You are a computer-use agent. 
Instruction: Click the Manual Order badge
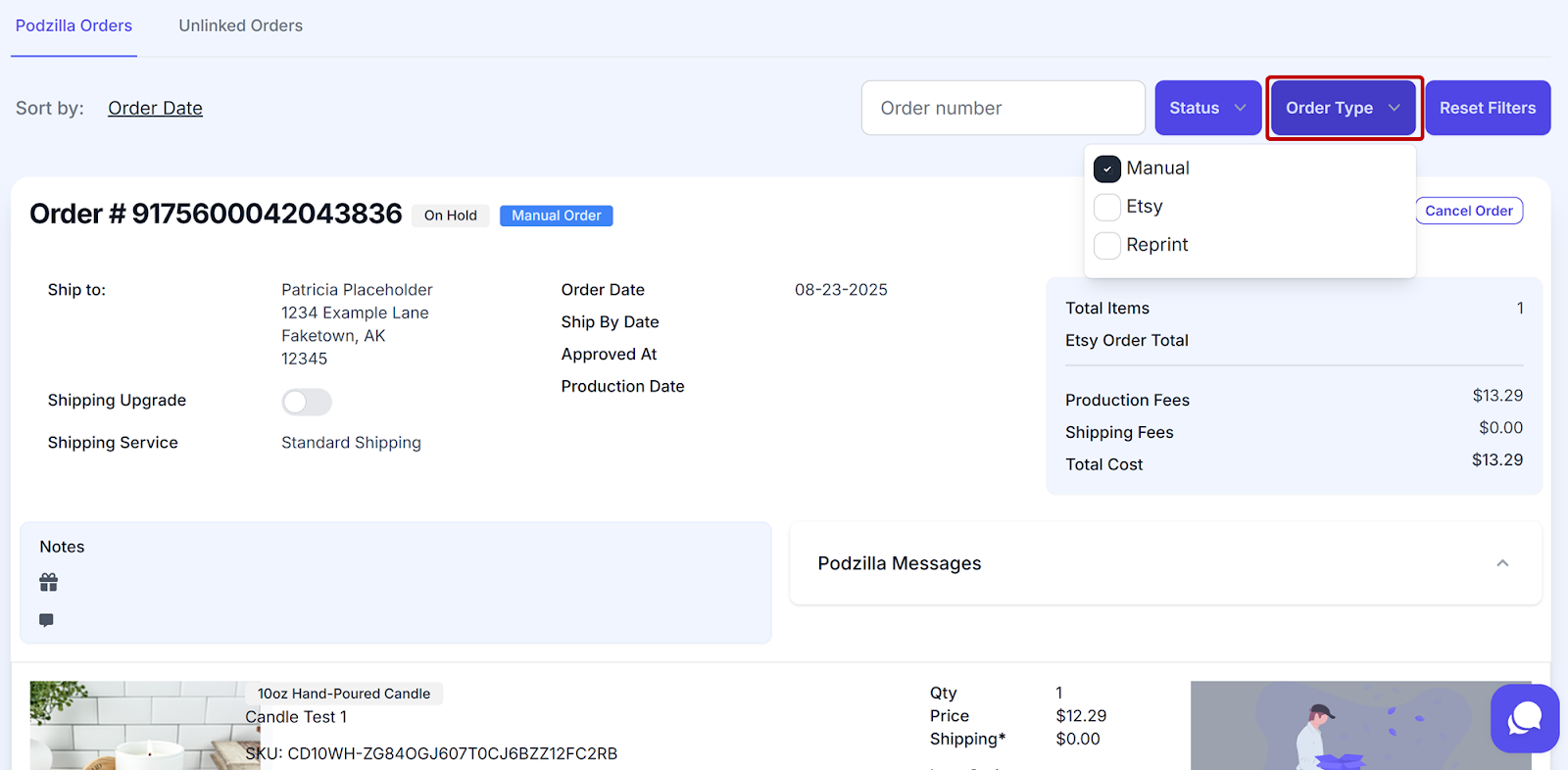[x=556, y=216]
